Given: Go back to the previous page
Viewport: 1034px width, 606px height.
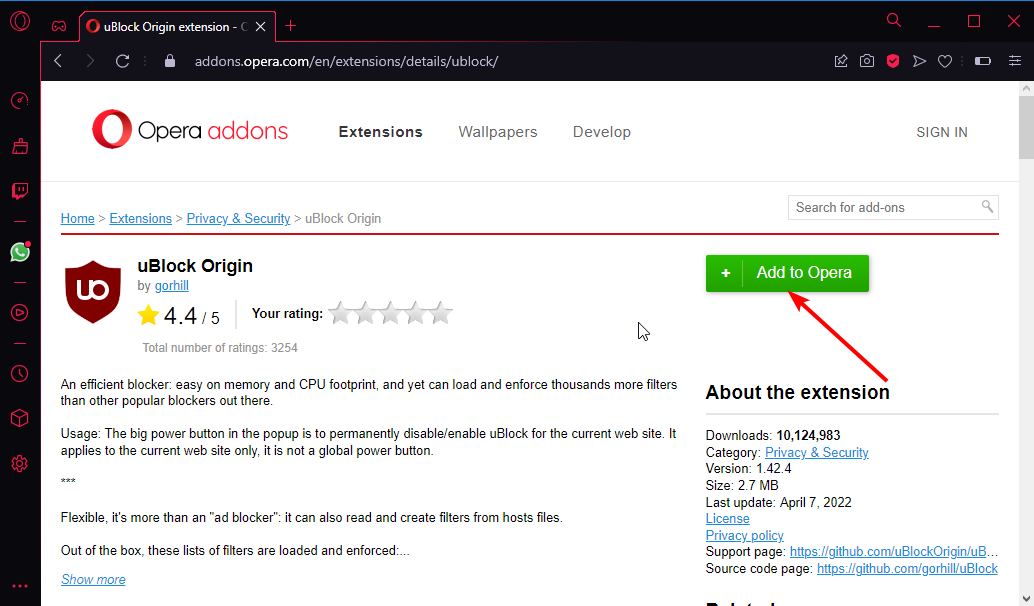Looking at the screenshot, I should click(x=59, y=61).
